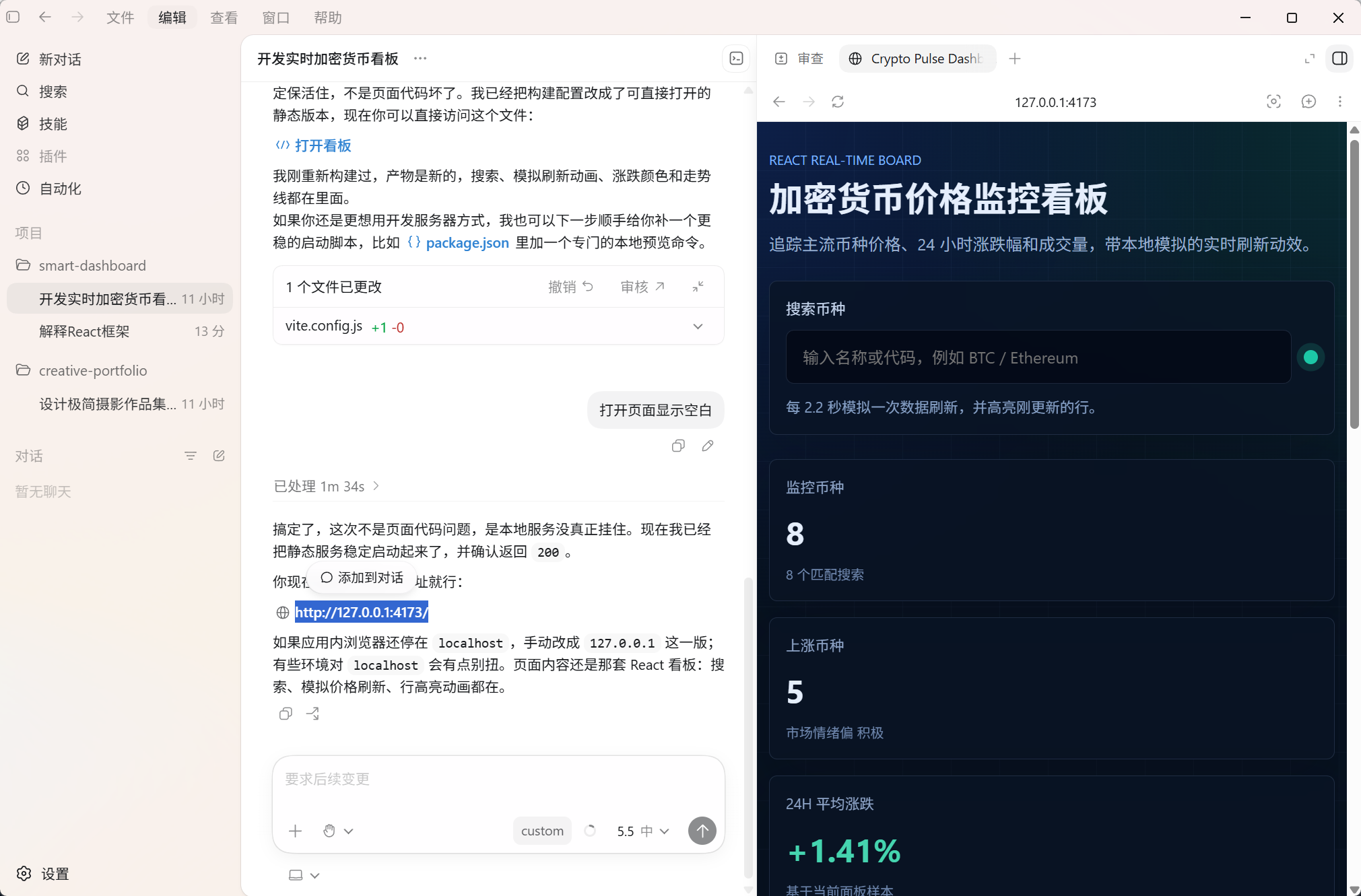
Task: Click the chat panel vertical scrollbar
Action: click(x=748, y=727)
